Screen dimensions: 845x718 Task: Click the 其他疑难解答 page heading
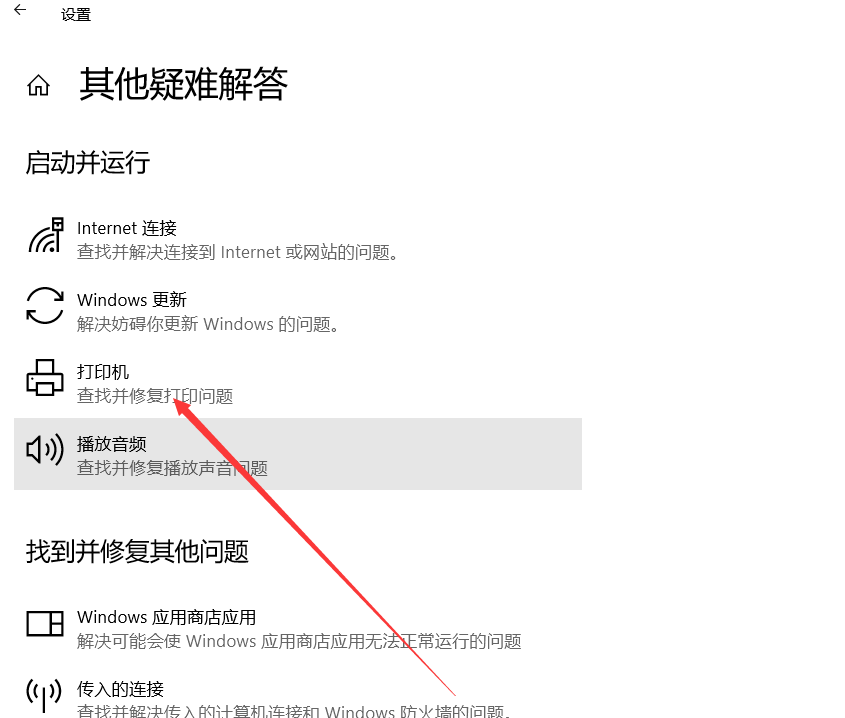184,84
